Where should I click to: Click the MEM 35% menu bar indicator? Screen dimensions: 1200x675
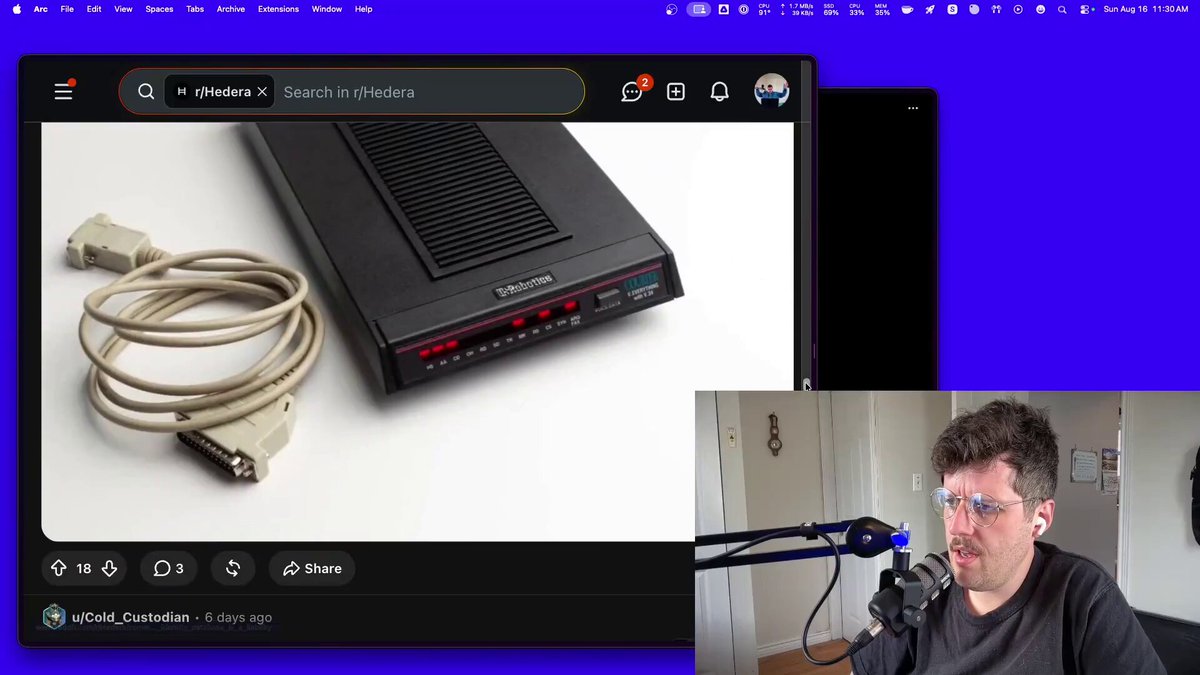click(x=882, y=9)
